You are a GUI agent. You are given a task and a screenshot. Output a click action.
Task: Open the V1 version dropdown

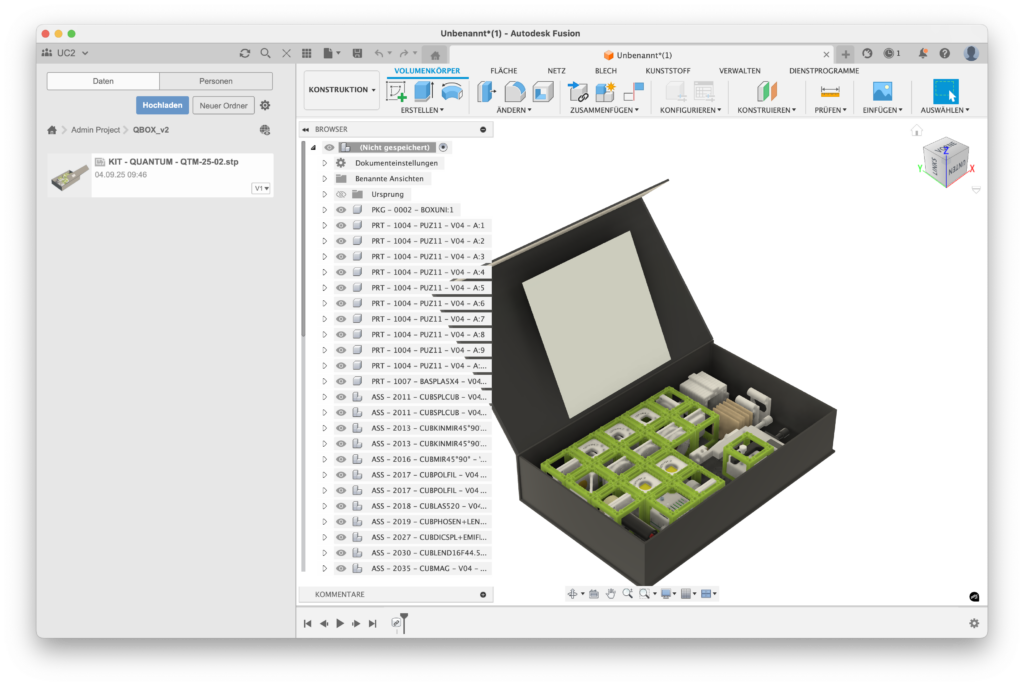[x=261, y=188]
